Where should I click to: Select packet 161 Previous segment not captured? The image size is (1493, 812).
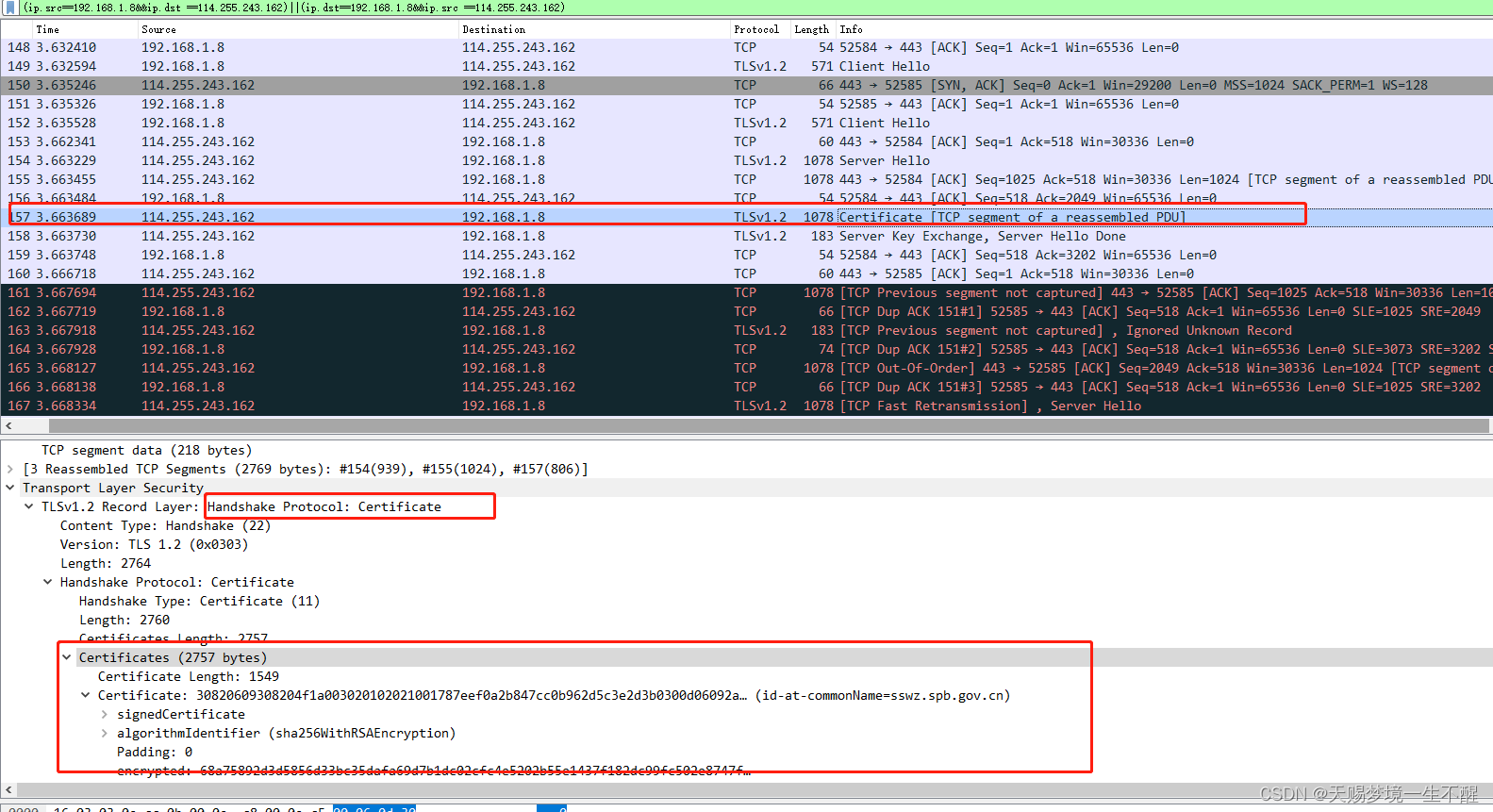point(746,292)
